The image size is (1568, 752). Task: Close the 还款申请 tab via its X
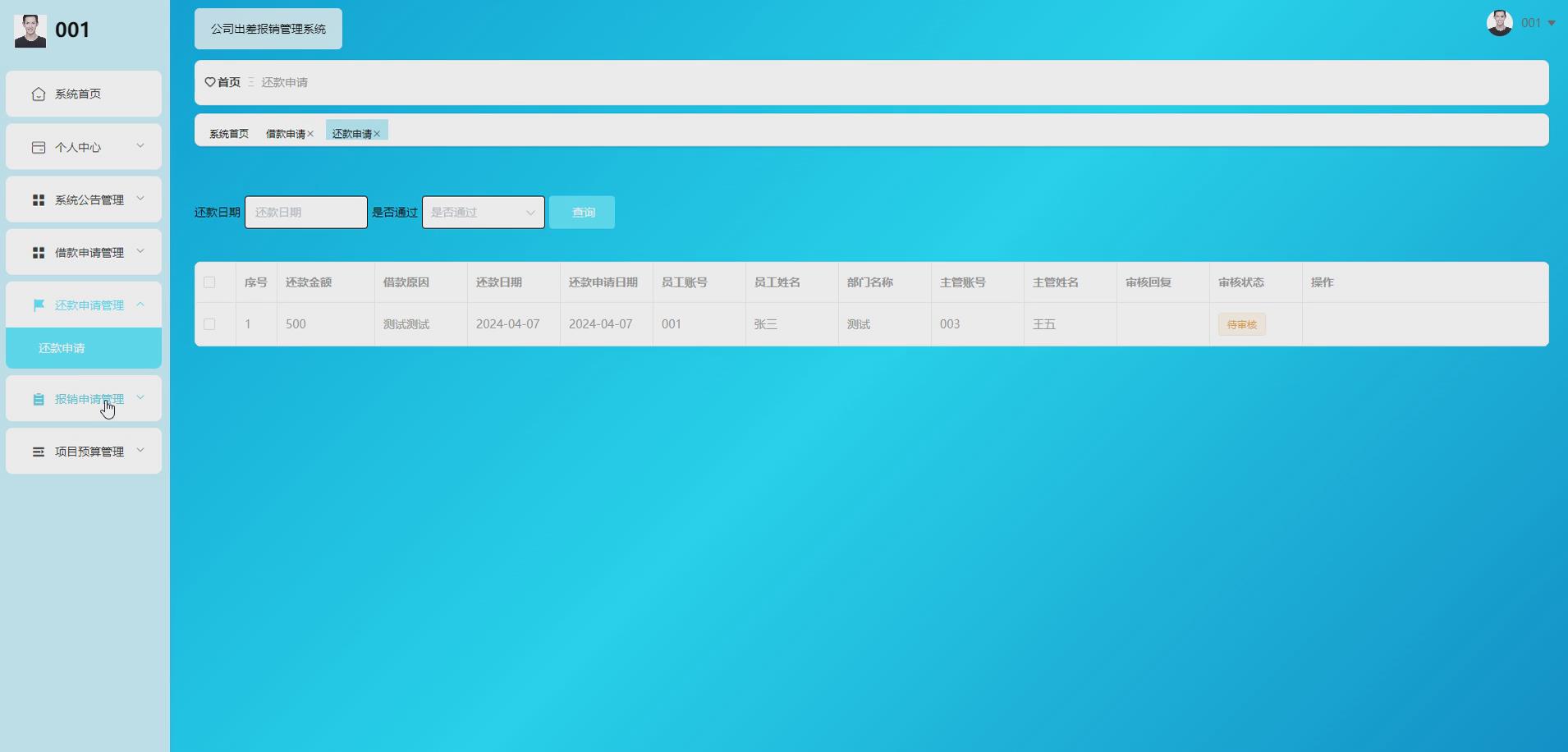(x=377, y=134)
